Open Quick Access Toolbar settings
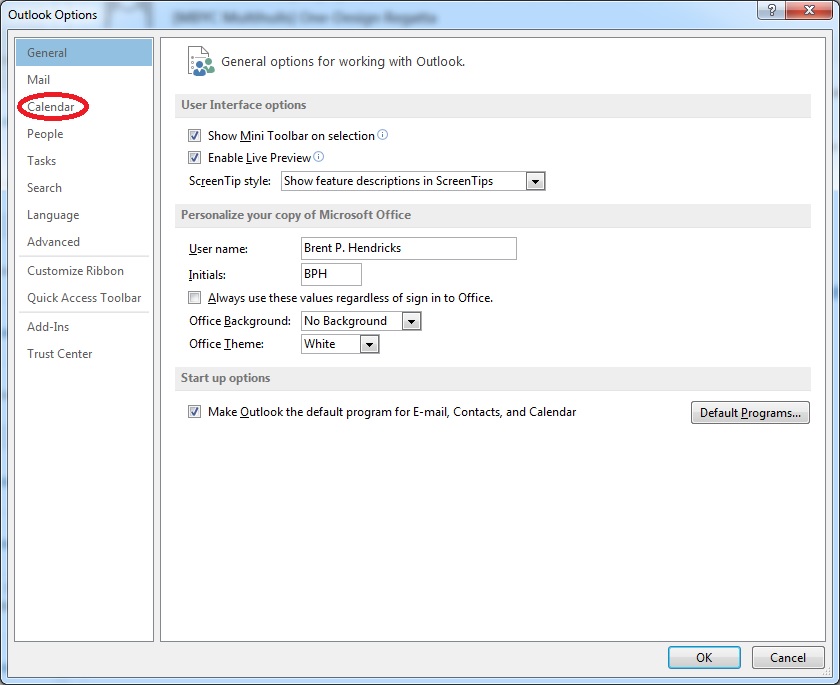This screenshot has height=685, width=840. 84,298
